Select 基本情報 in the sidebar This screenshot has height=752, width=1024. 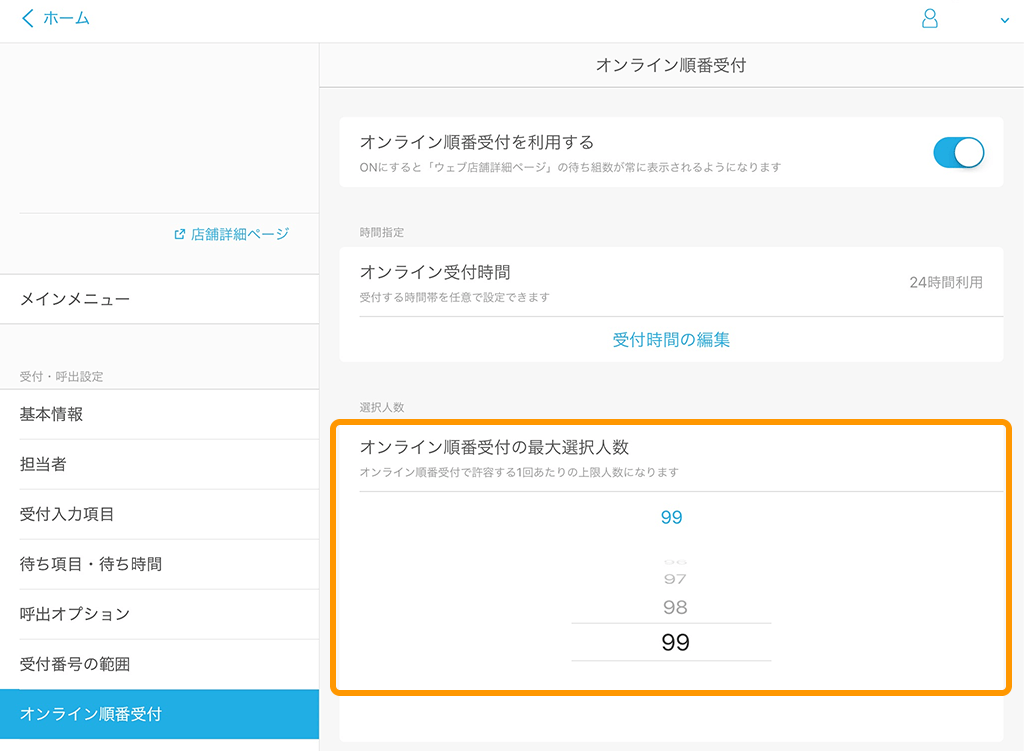pos(159,415)
